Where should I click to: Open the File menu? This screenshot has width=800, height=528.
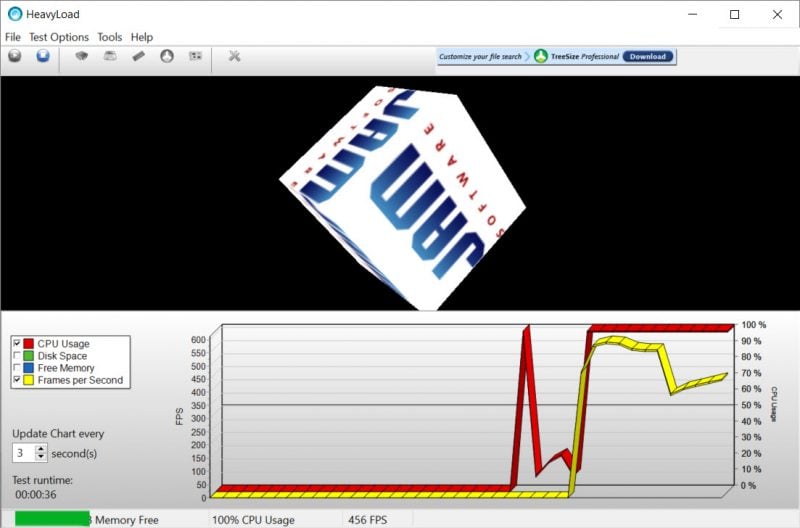pyautogui.click(x=12, y=37)
